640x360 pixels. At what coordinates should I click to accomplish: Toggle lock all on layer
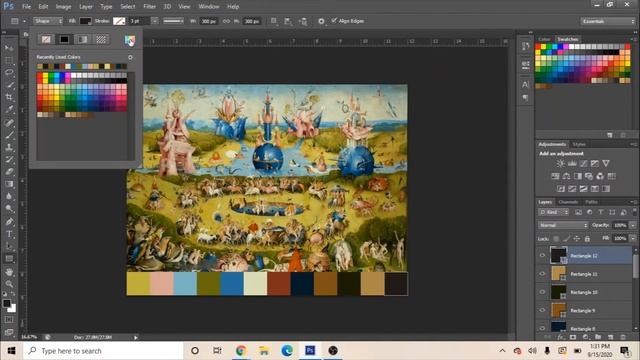587,238
